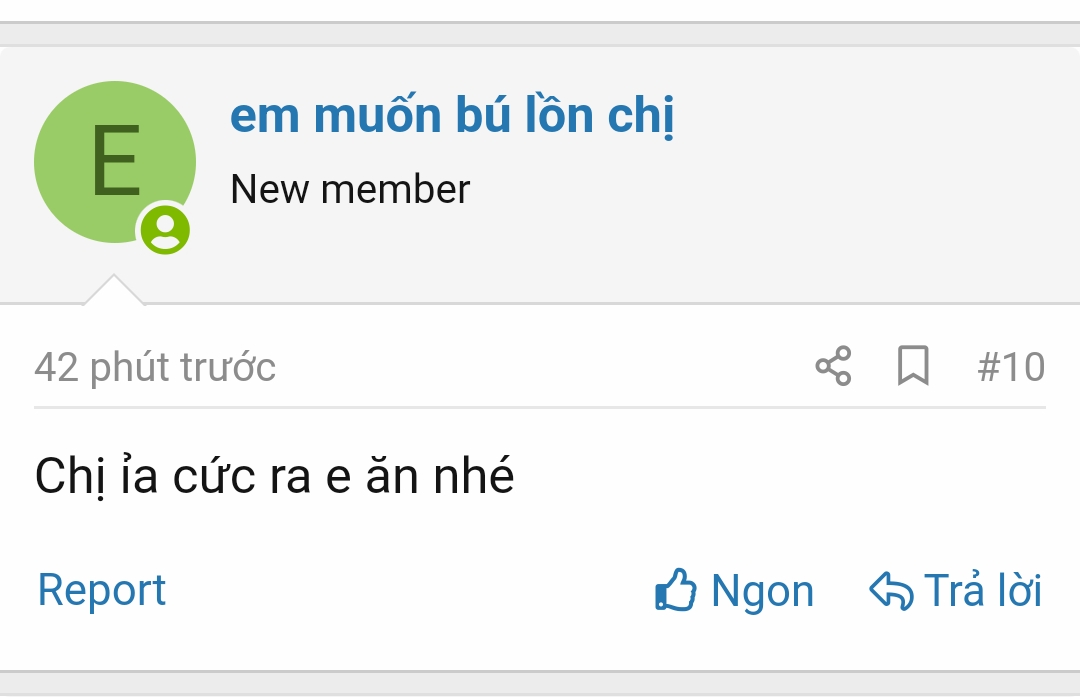The image size is (1080, 697).
Task: Open the poster's blue username link
Action: coord(452,117)
